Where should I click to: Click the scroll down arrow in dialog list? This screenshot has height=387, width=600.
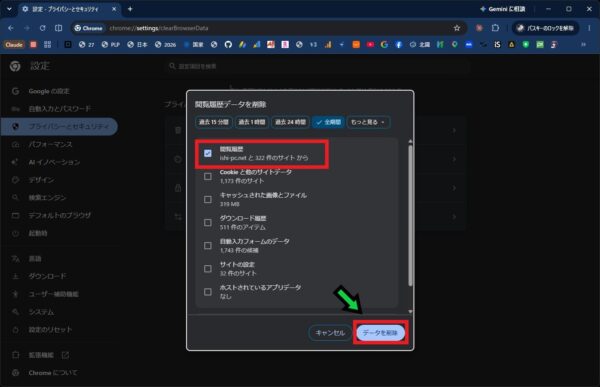tap(410, 311)
